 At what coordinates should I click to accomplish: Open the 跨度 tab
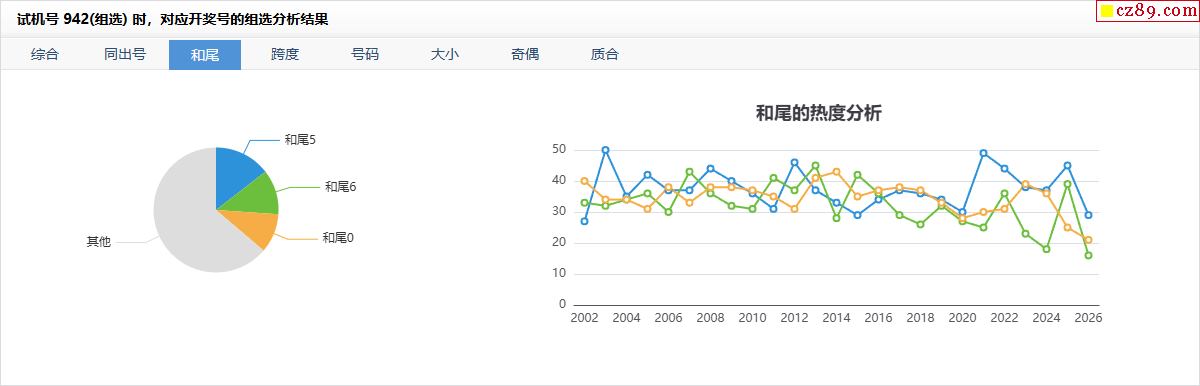pyautogui.click(x=285, y=54)
